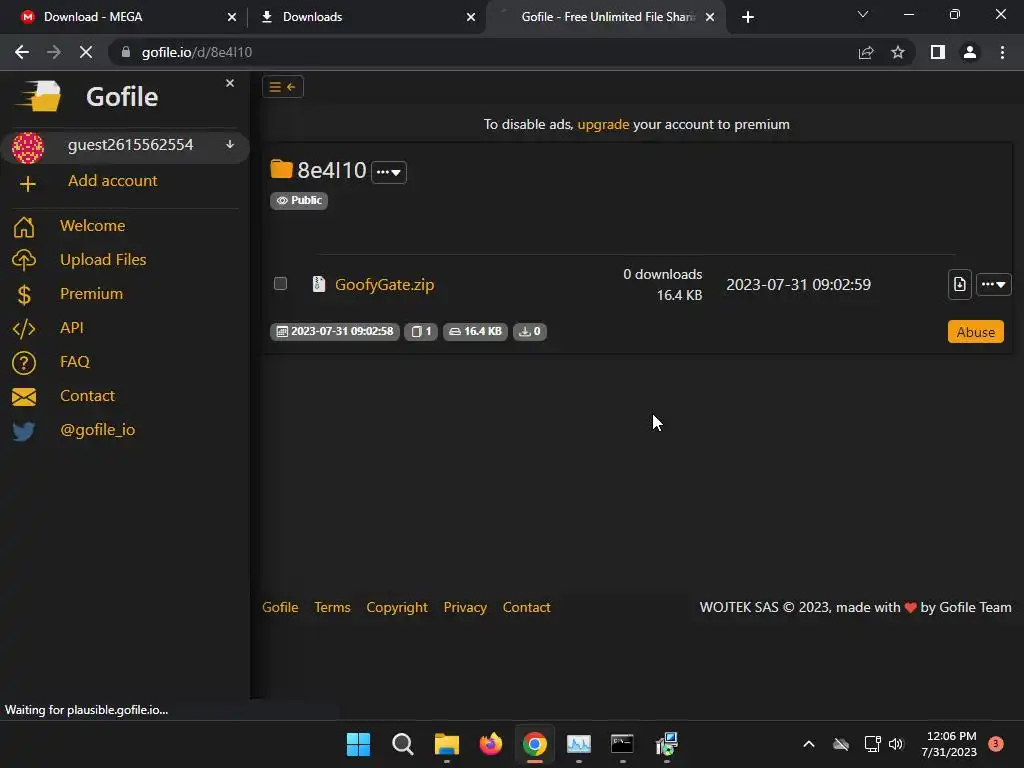Screen dimensions: 1024x768
Task: Open File Explorer from the taskbar
Action: pos(447,744)
